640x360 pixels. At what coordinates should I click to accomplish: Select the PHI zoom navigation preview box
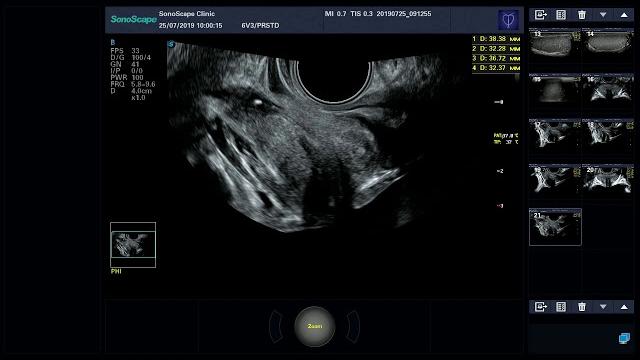pyautogui.click(x=133, y=245)
